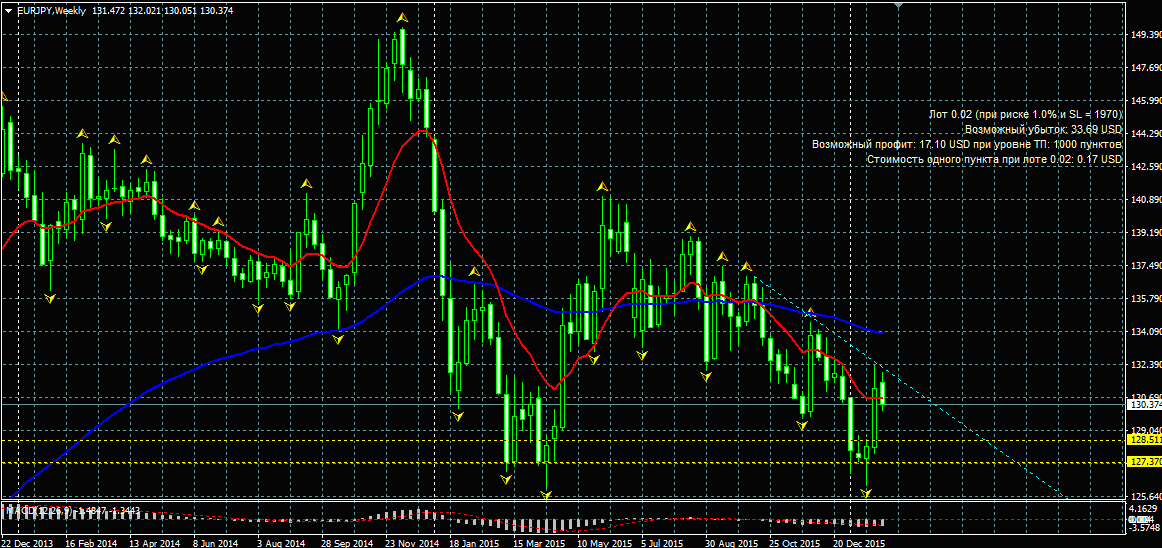Click the 25 Oct 2015 date label

pos(794,543)
